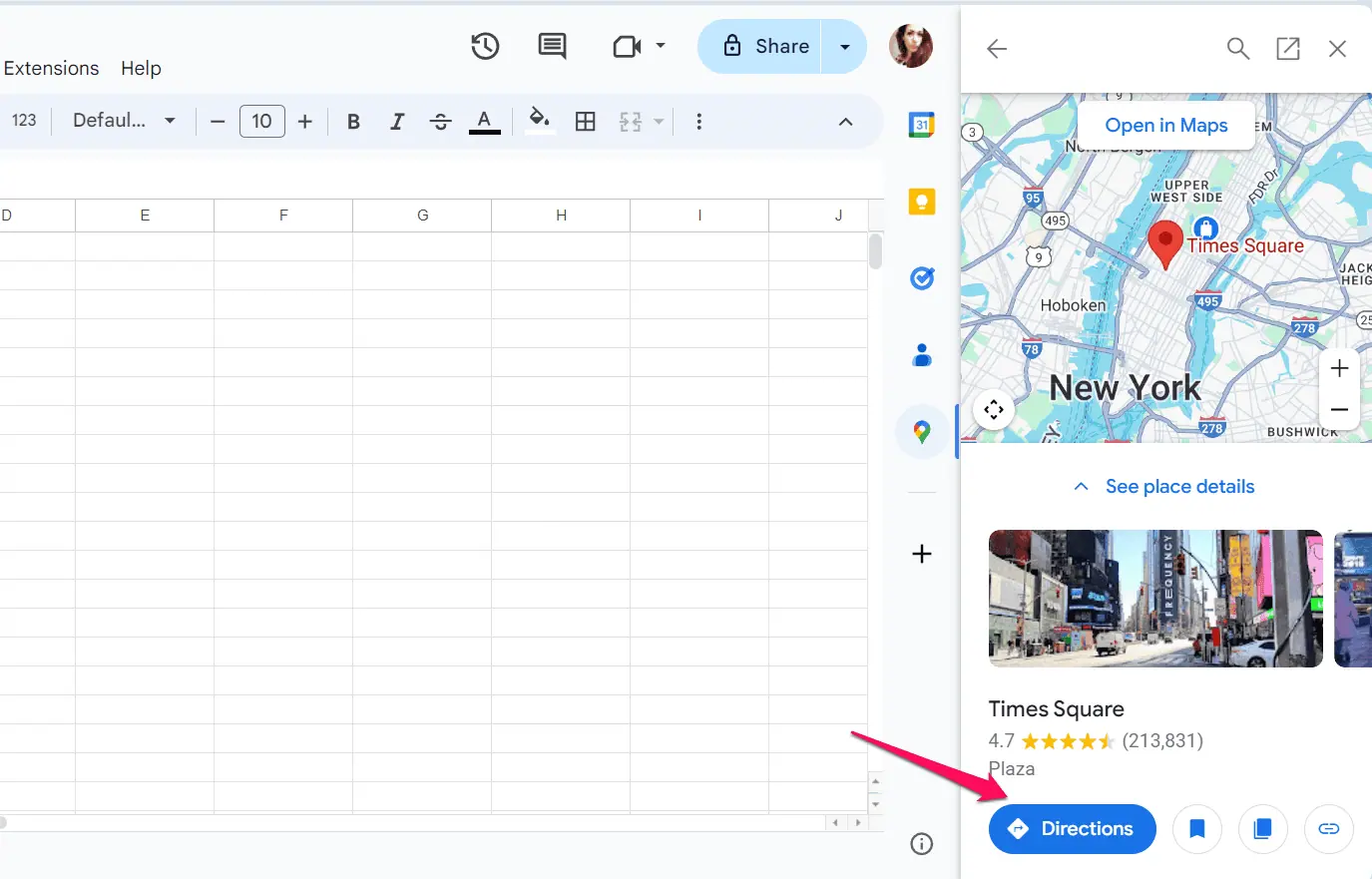Click the Hoboken label on the map
1372x879 pixels.
(1073, 305)
